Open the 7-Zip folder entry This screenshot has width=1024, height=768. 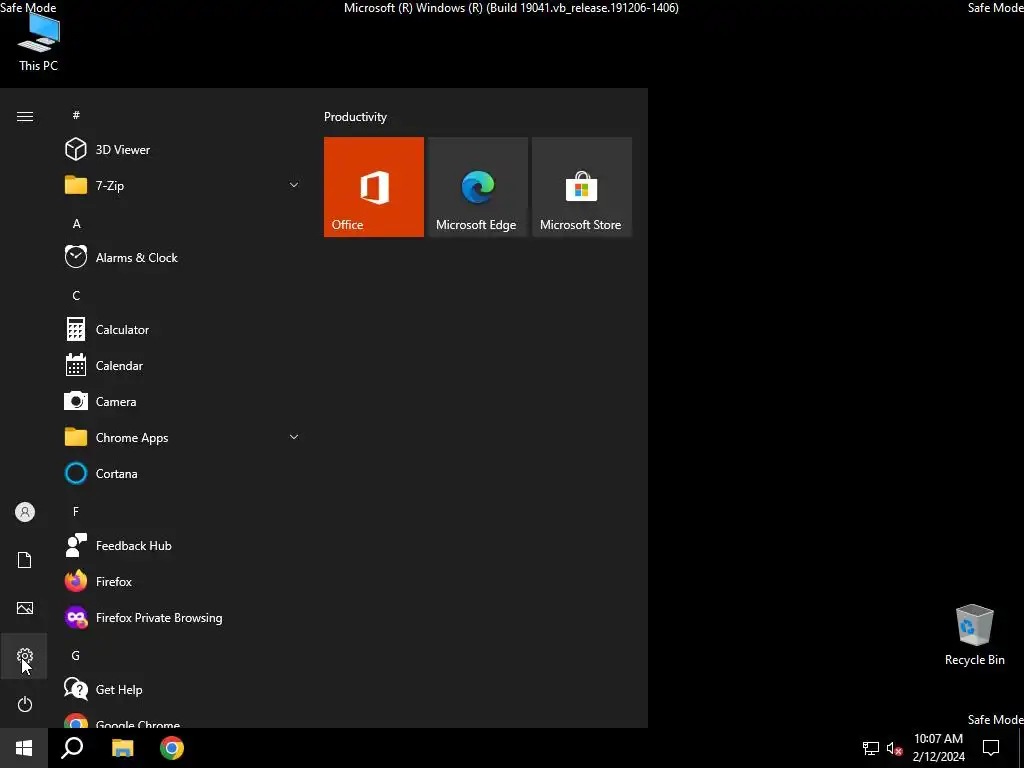point(182,185)
